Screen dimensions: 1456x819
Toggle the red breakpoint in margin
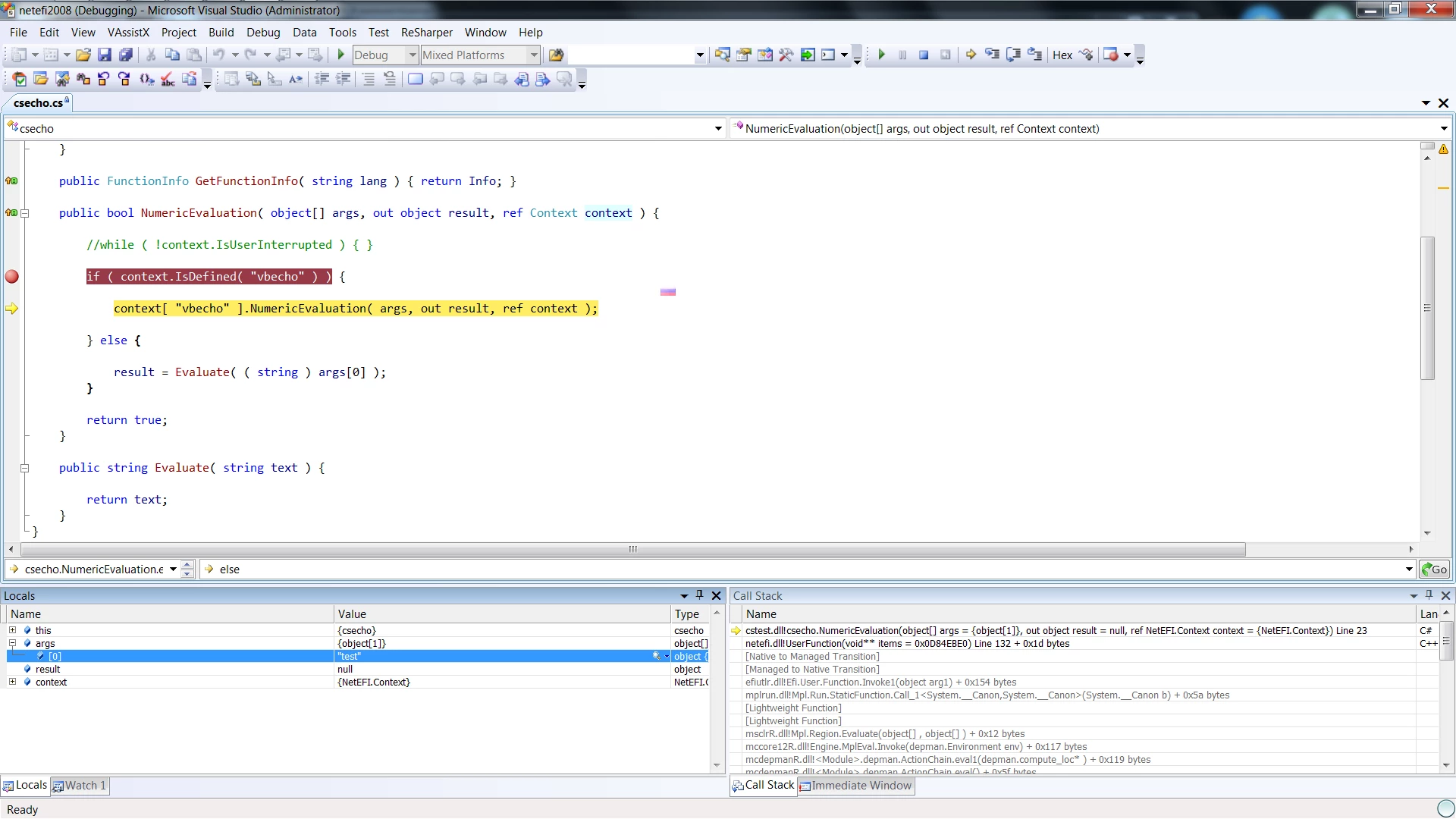point(11,277)
